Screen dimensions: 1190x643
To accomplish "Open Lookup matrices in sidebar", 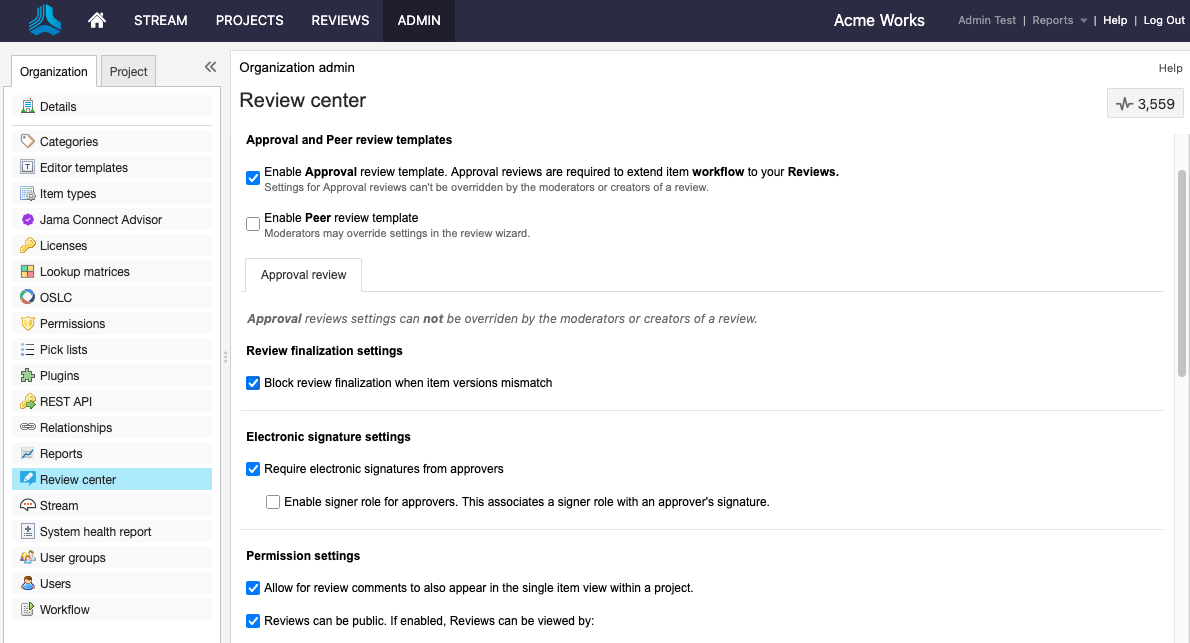I will pyautogui.click(x=112, y=272).
